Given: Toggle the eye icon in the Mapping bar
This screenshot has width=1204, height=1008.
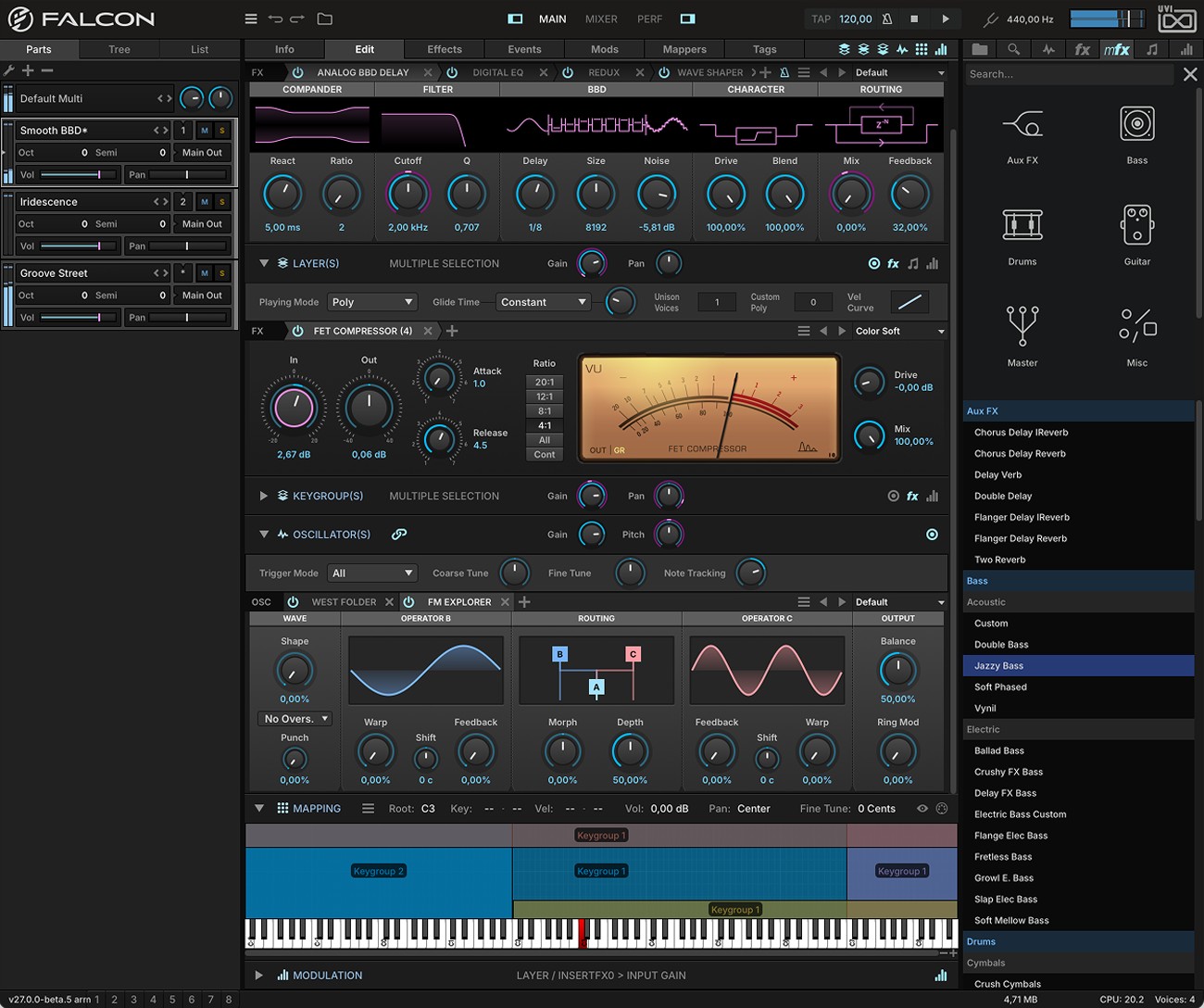Looking at the screenshot, I should click(922, 809).
